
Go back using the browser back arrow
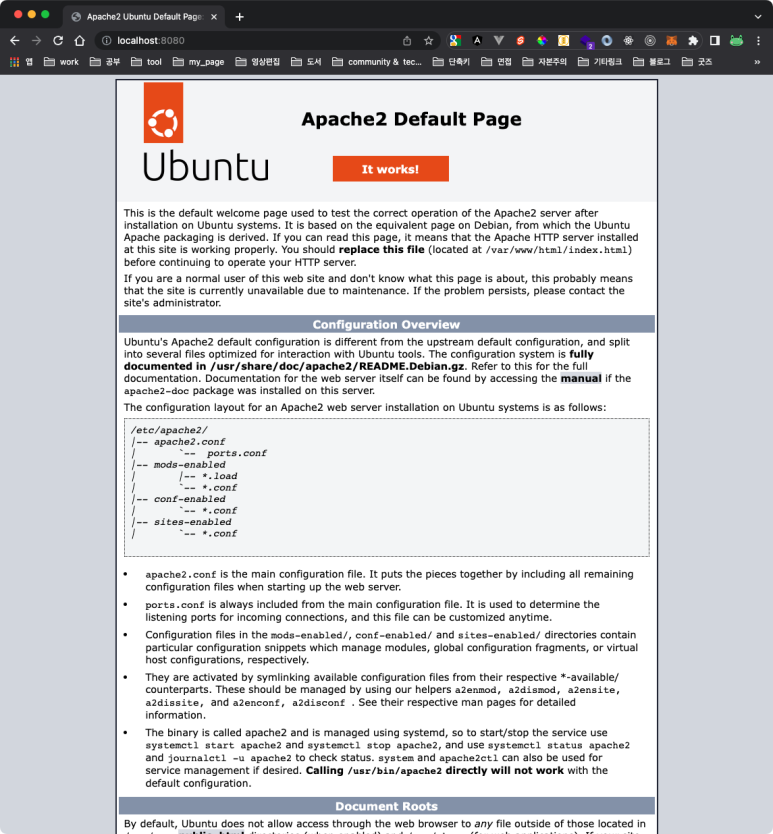(x=15, y=40)
